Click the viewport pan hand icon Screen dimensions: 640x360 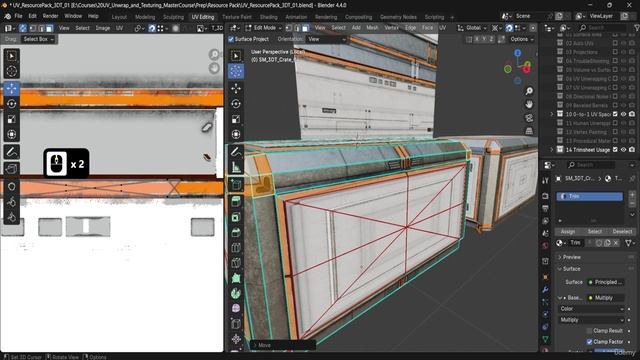(x=529, y=104)
